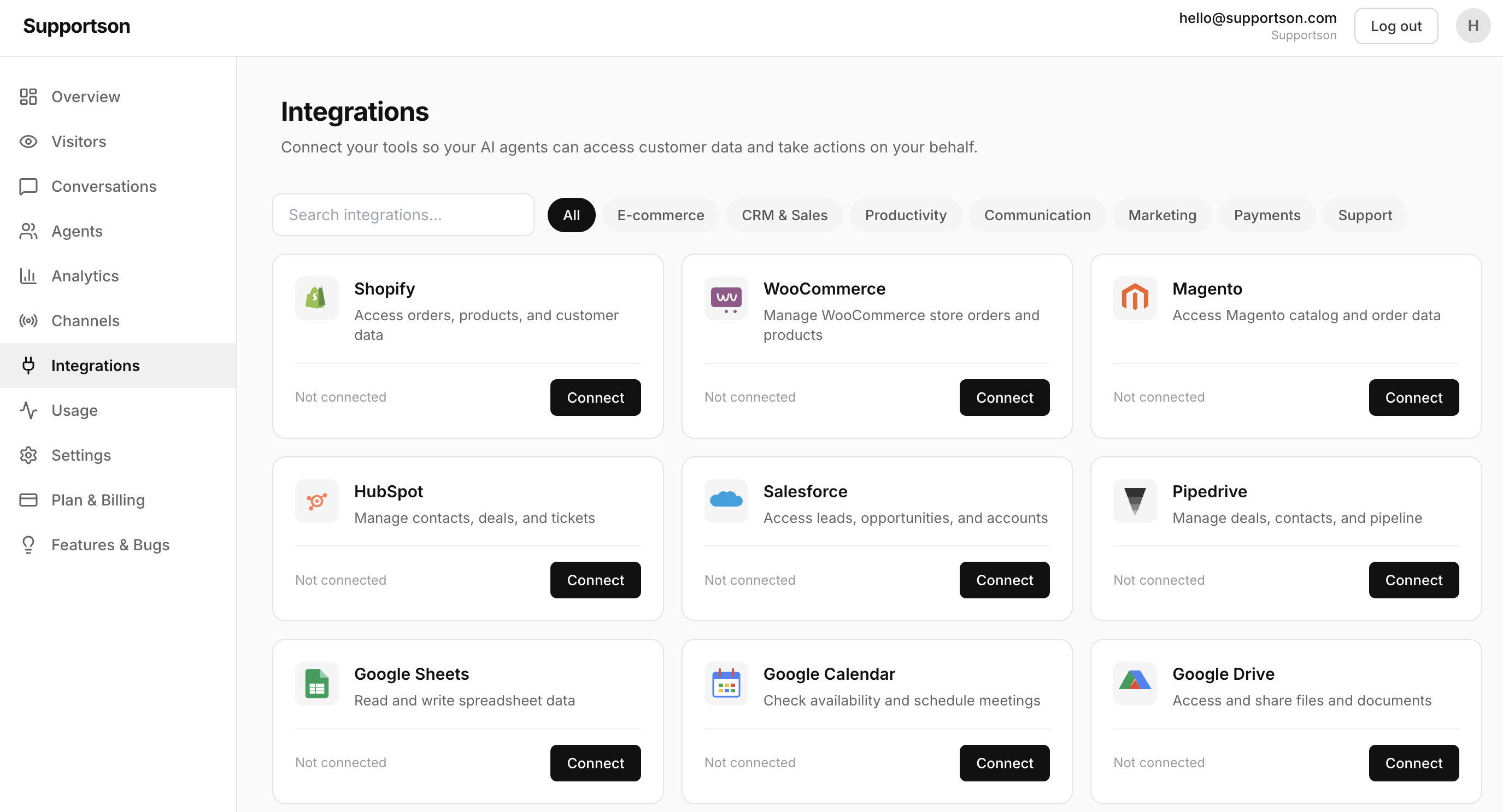This screenshot has width=1503, height=812.
Task: Click Magento's "Not connected" status
Action: tap(1159, 397)
